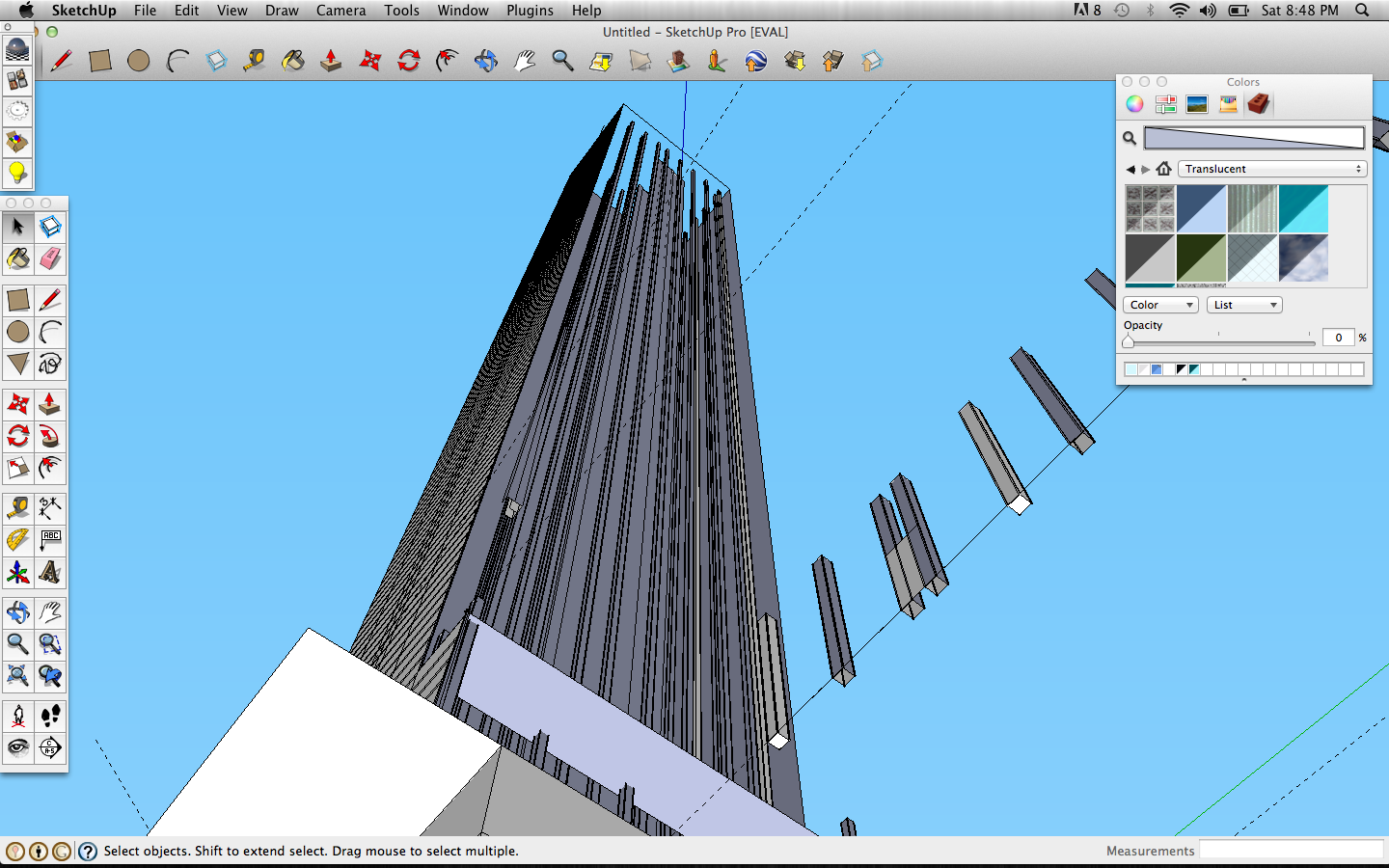Open the Camera menu

[340, 11]
